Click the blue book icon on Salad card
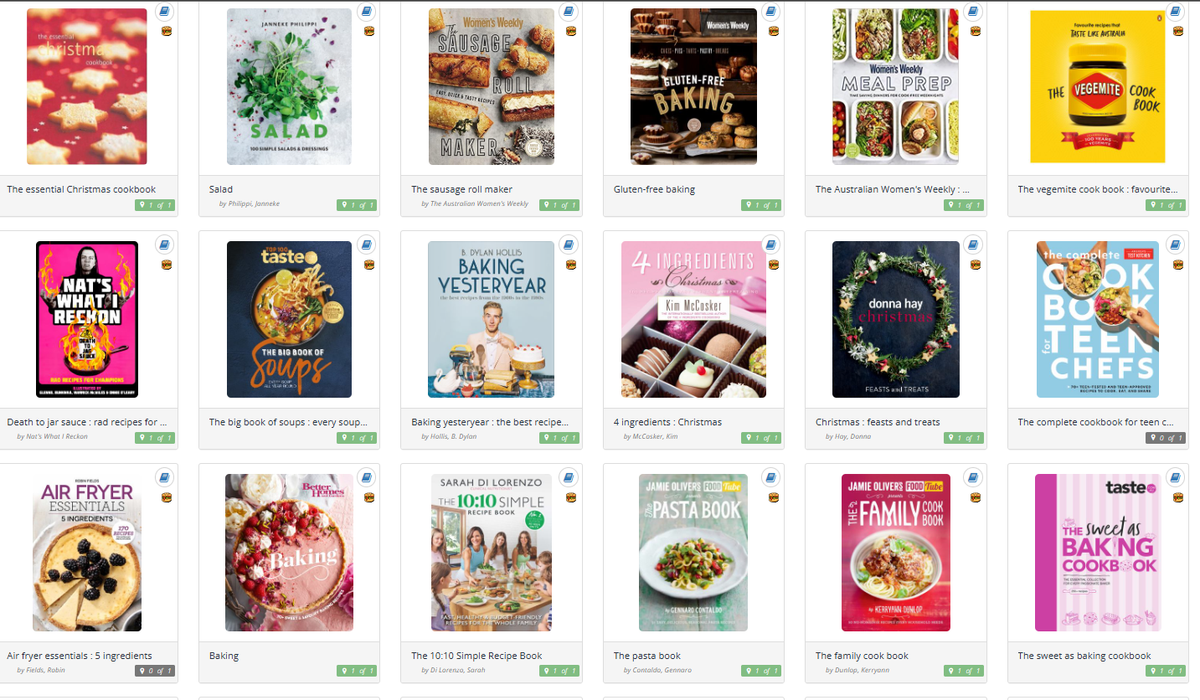The height and width of the screenshot is (700, 1200). coord(367,12)
